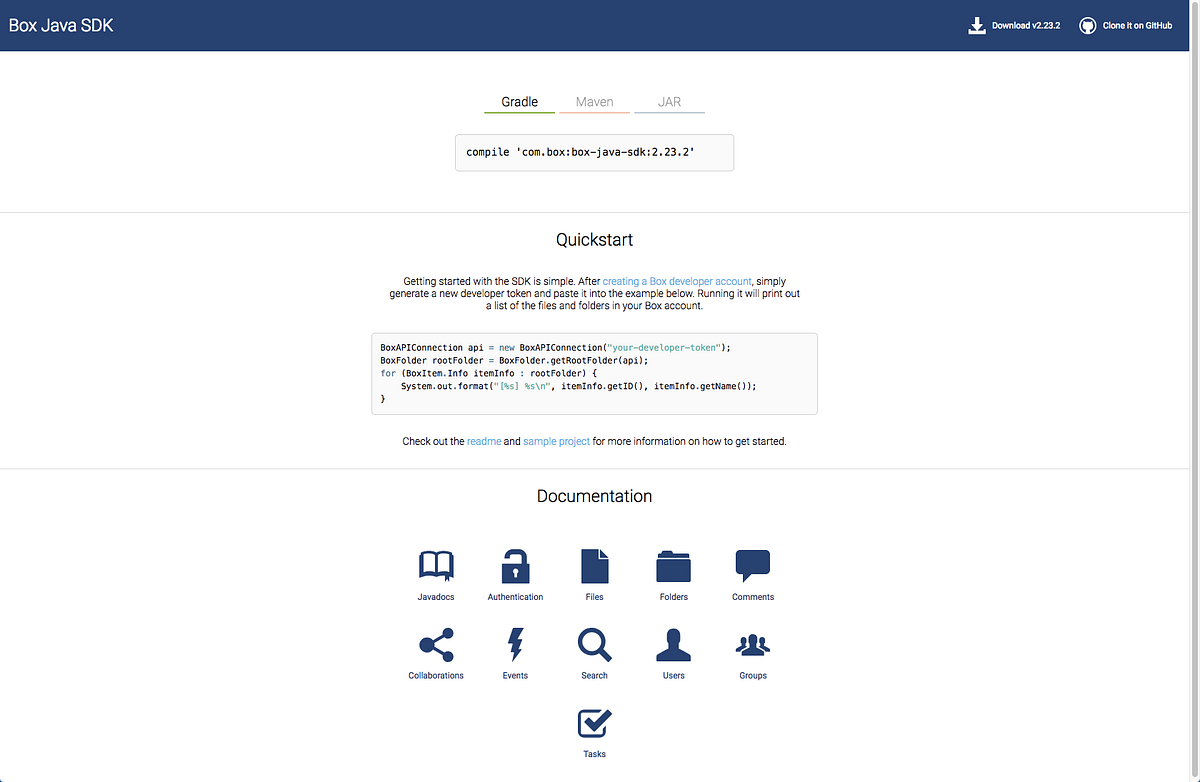Select the Gradle tab

coord(519,101)
